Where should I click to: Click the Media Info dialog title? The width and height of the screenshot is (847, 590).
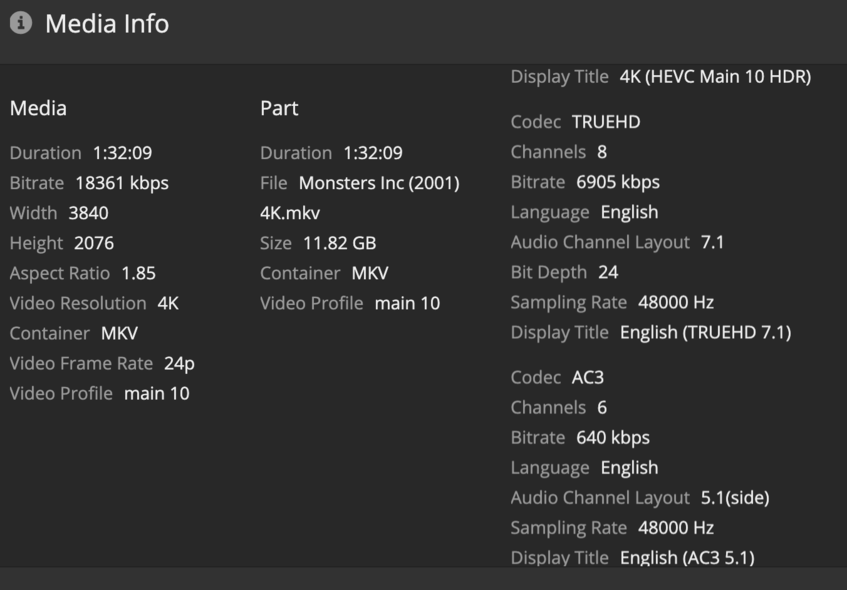107,24
